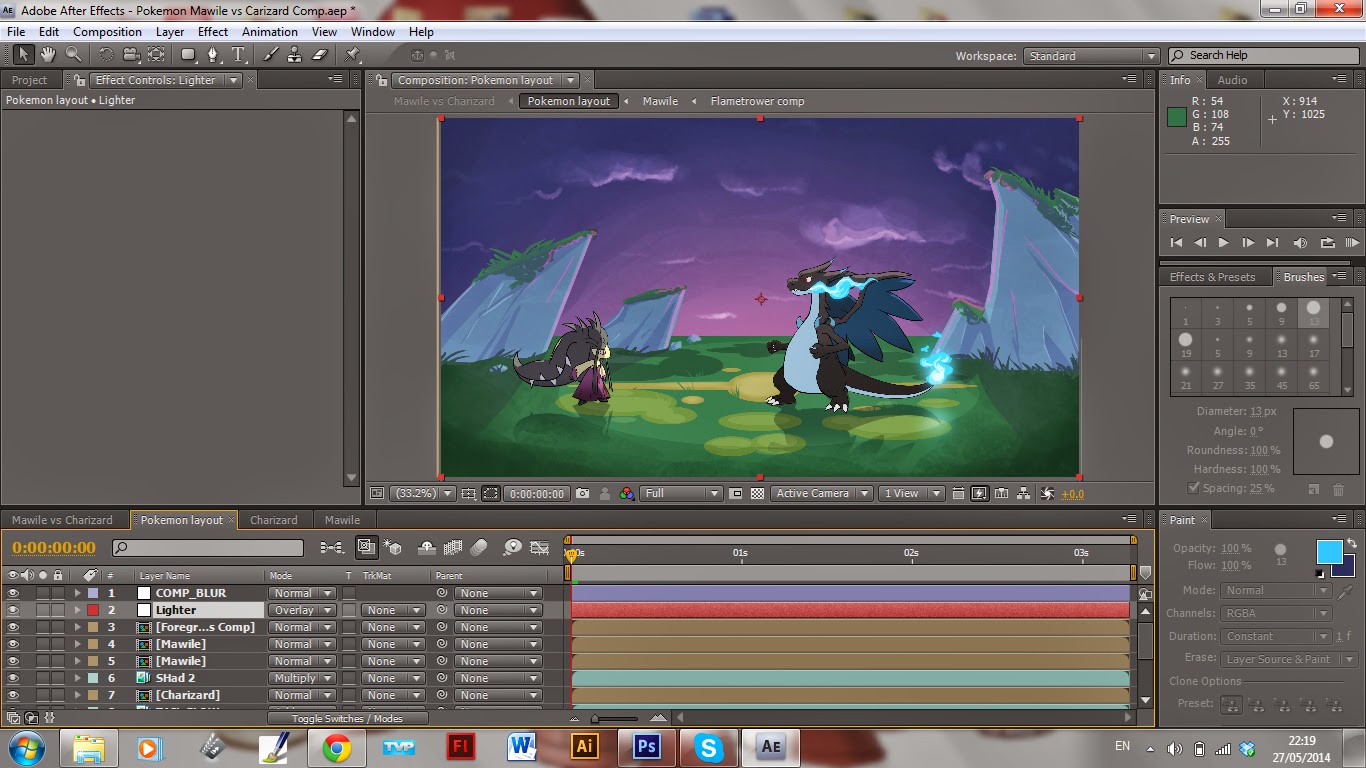The height and width of the screenshot is (768, 1366).
Task: Click the Frame Blending icon in timeline
Action: pos(453,547)
